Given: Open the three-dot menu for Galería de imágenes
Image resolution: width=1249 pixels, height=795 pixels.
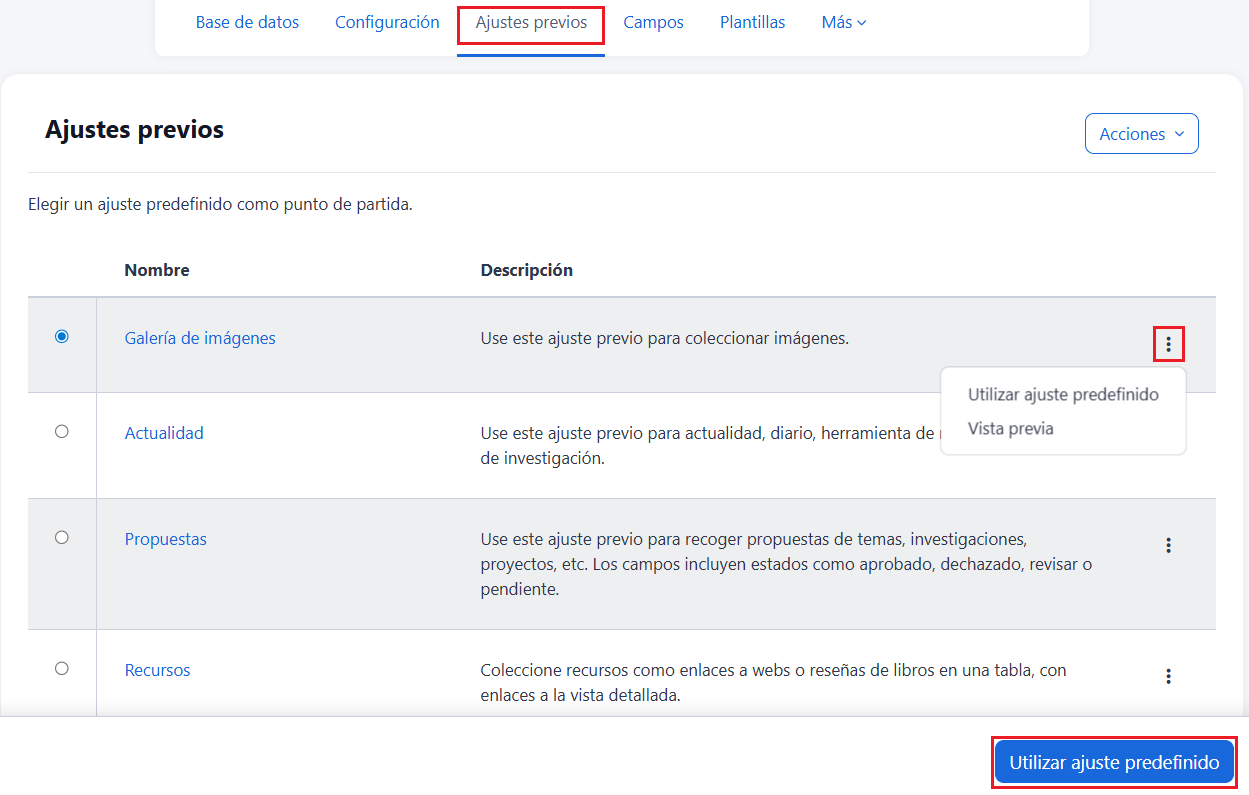Looking at the screenshot, I should [1168, 344].
